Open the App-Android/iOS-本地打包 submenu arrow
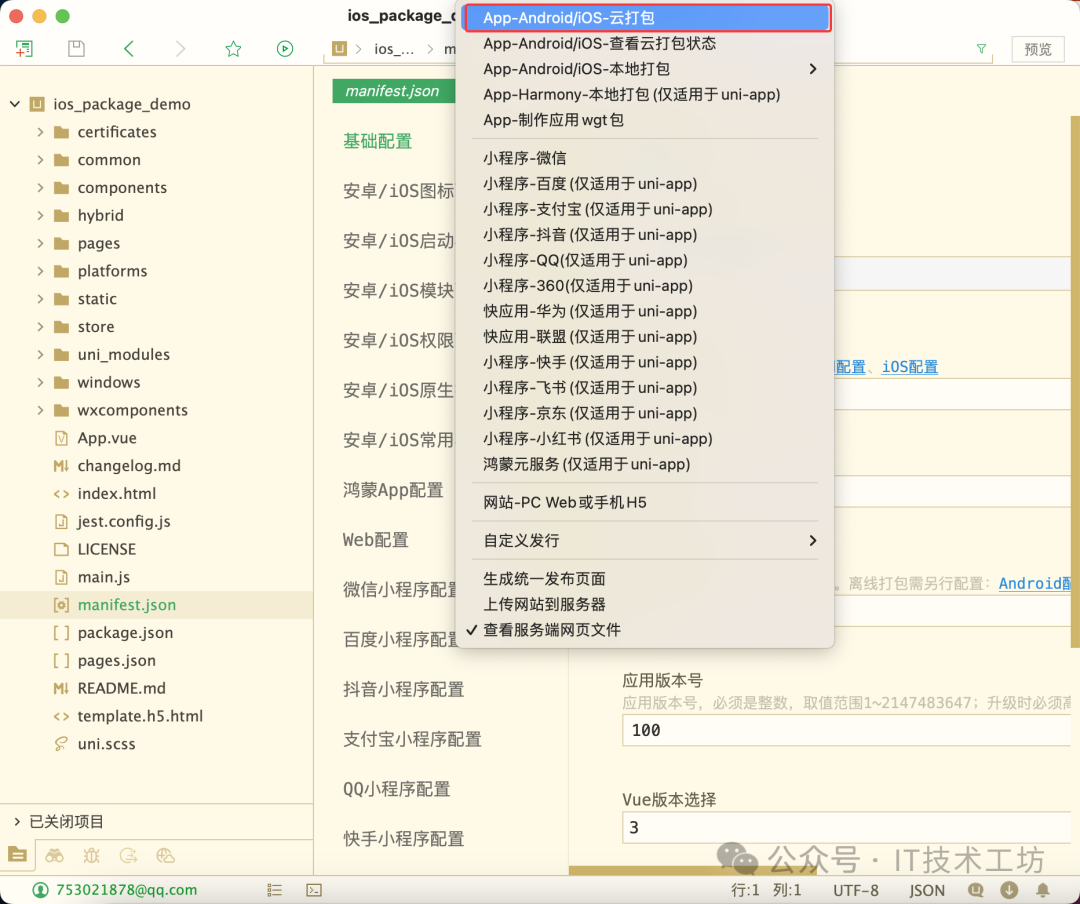 (x=812, y=70)
